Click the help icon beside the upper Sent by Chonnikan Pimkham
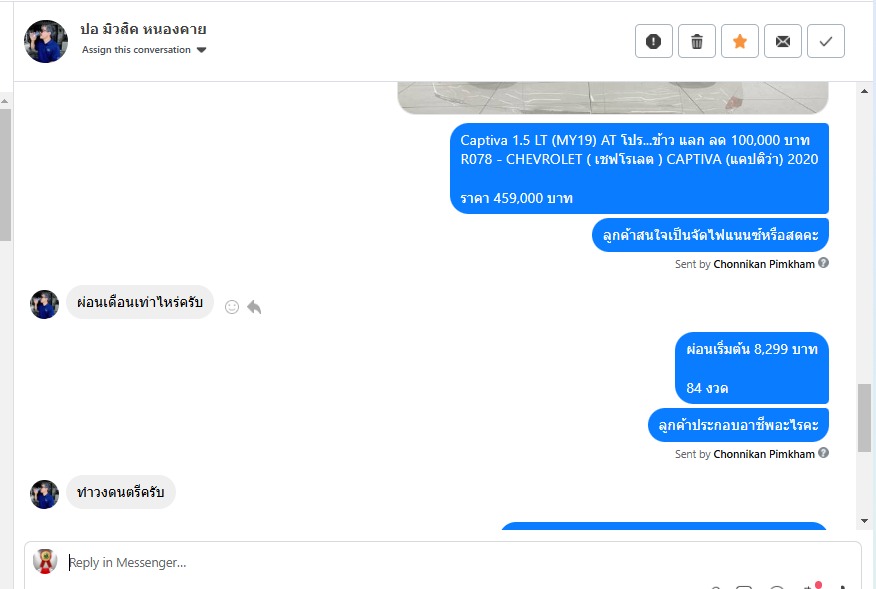Viewport: 876px width, 589px height. (823, 263)
